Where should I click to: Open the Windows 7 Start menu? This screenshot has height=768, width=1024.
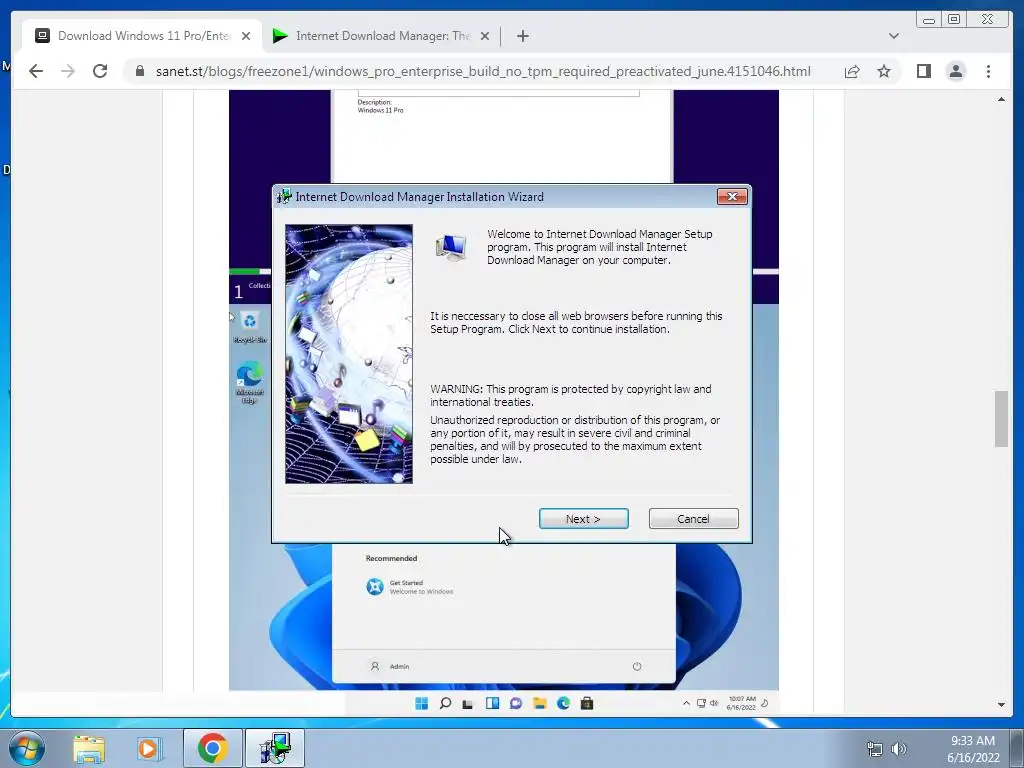tap(26, 748)
